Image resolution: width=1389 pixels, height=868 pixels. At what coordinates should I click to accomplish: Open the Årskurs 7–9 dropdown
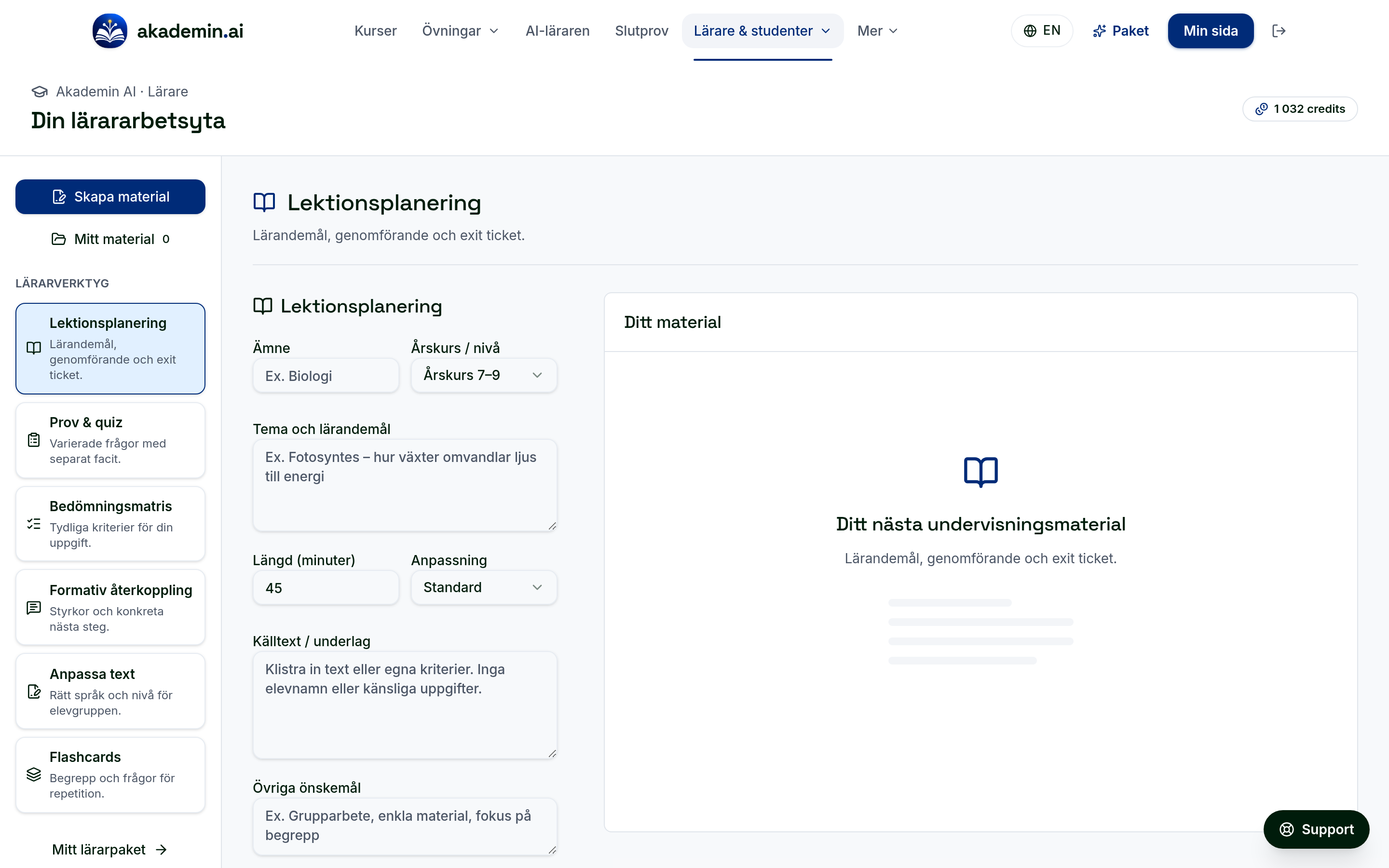pyautogui.click(x=484, y=376)
